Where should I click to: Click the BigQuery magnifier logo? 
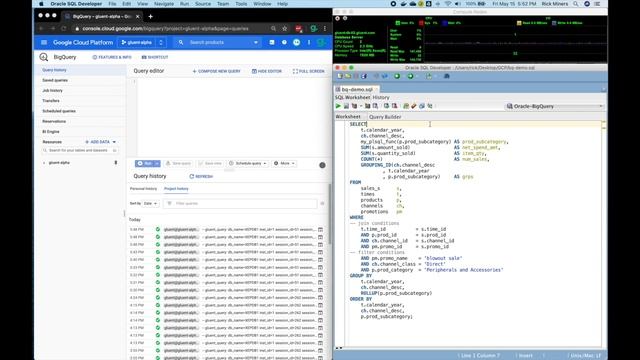click(x=44, y=57)
